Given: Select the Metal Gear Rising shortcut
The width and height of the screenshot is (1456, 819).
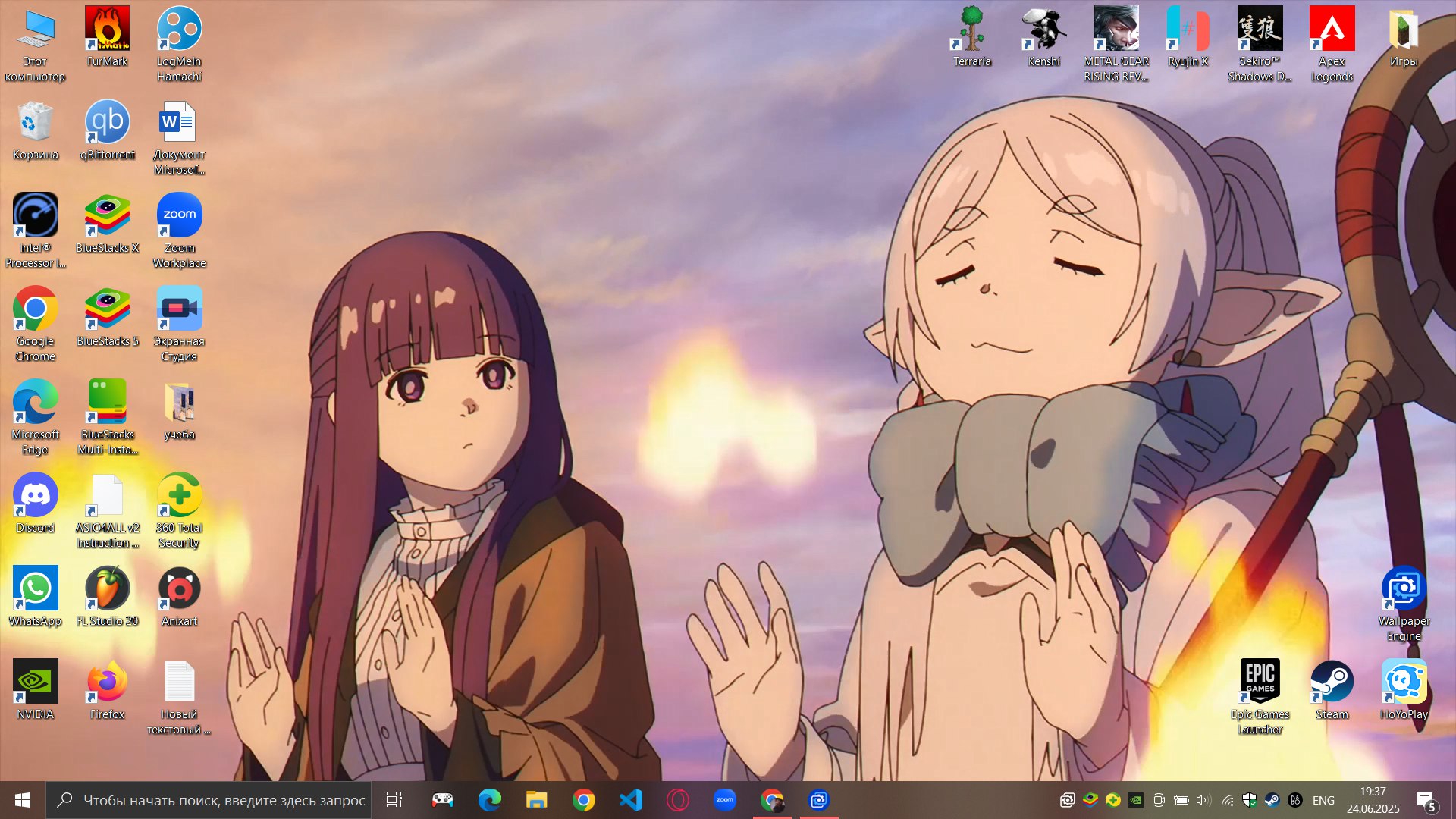Looking at the screenshot, I should click(x=1116, y=45).
